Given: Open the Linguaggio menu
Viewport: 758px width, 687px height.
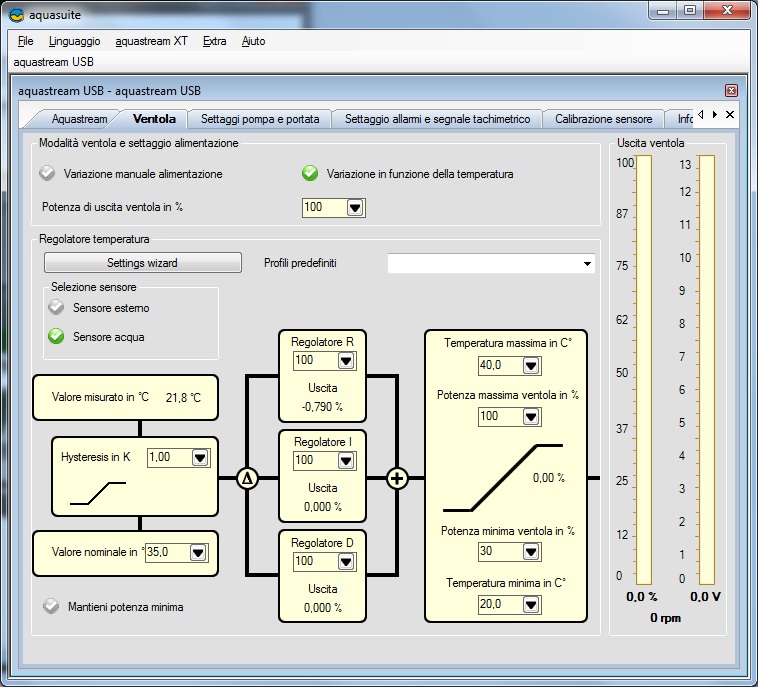Looking at the screenshot, I should coord(74,41).
